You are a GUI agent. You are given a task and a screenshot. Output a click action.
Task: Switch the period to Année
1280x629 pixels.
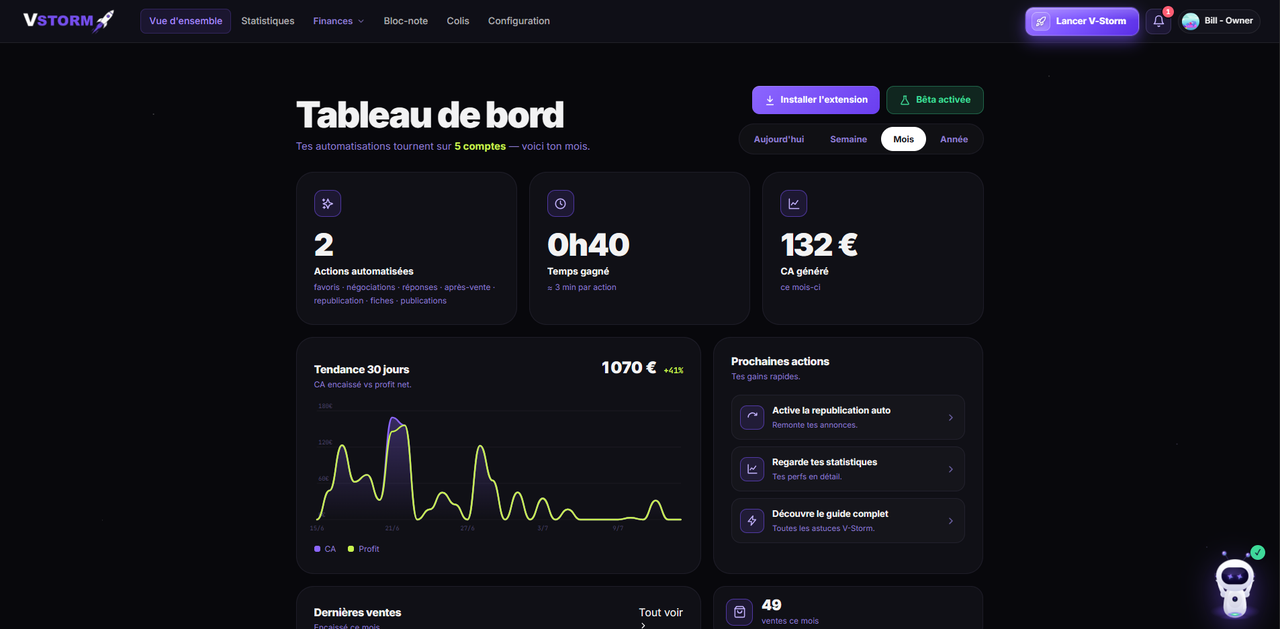point(954,139)
